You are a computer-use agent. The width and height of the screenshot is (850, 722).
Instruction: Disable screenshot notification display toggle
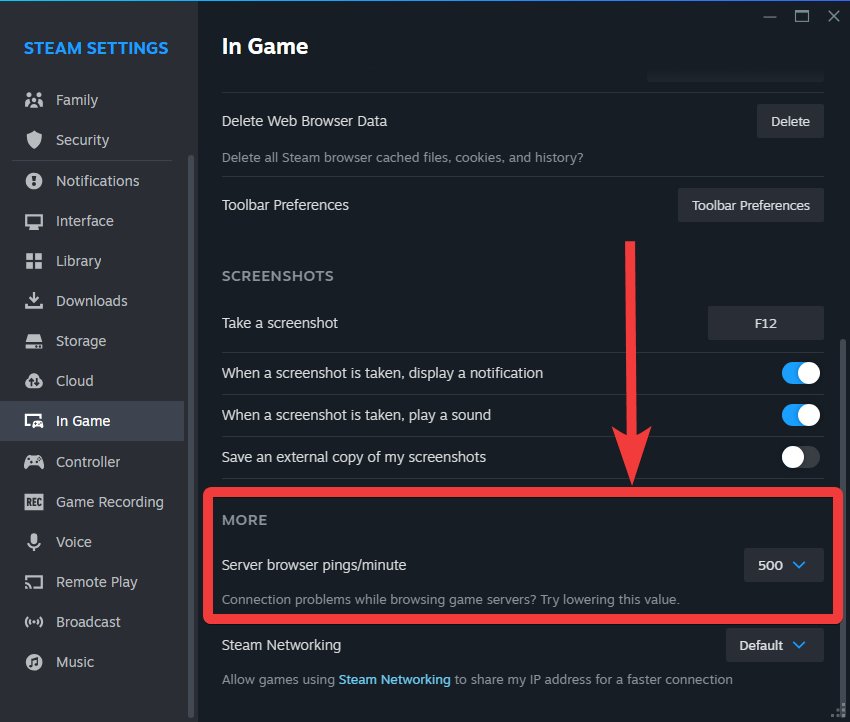point(800,373)
